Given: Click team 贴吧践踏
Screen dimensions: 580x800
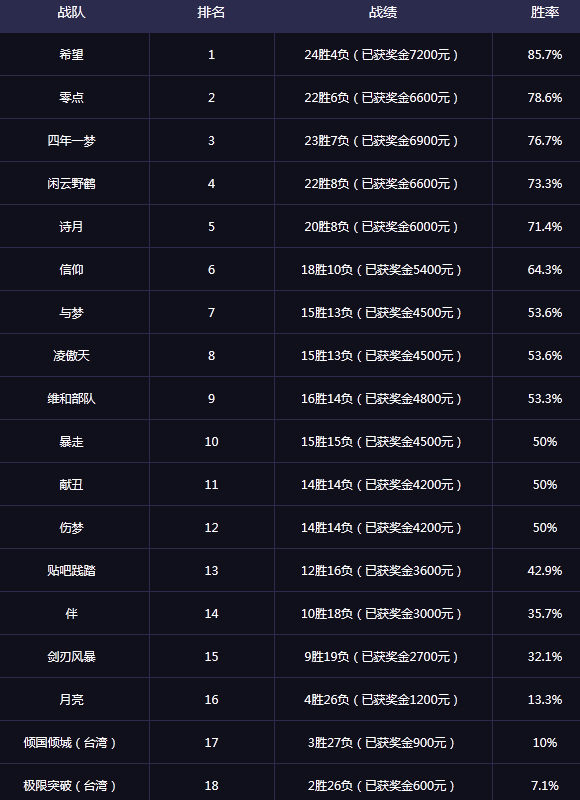Looking at the screenshot, I should [x=71, y=570].
